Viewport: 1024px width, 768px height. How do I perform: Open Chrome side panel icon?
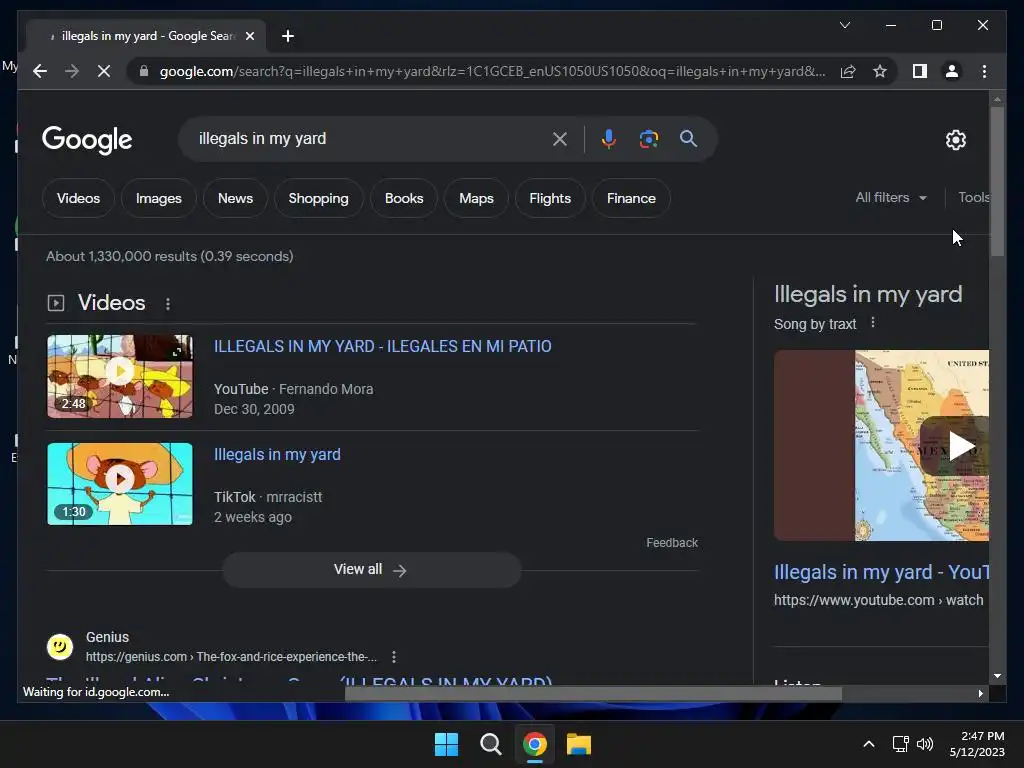pyautogui.click(x=920, y=71)
